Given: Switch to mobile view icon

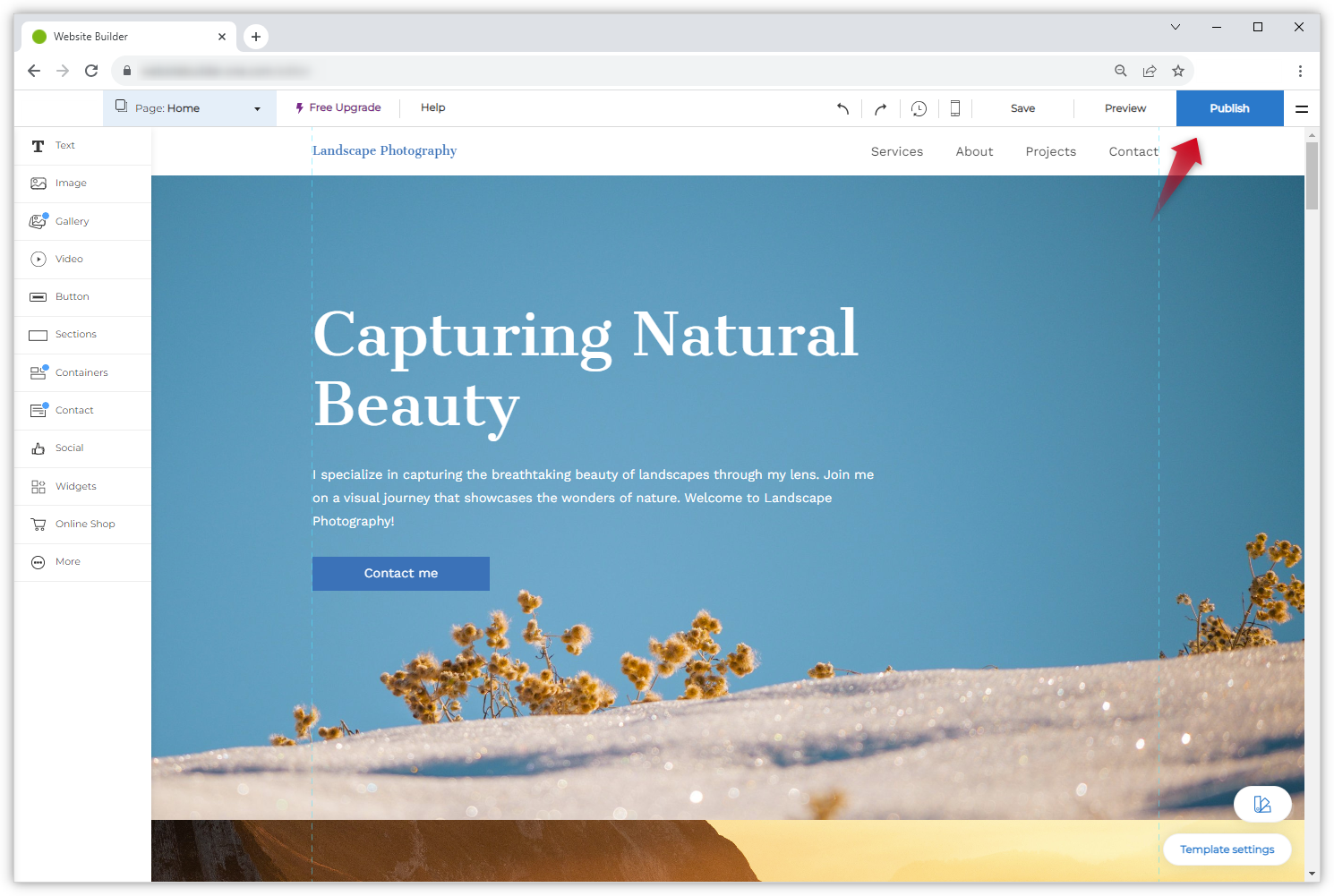Looking at the screenshot, I should (955, 108).
